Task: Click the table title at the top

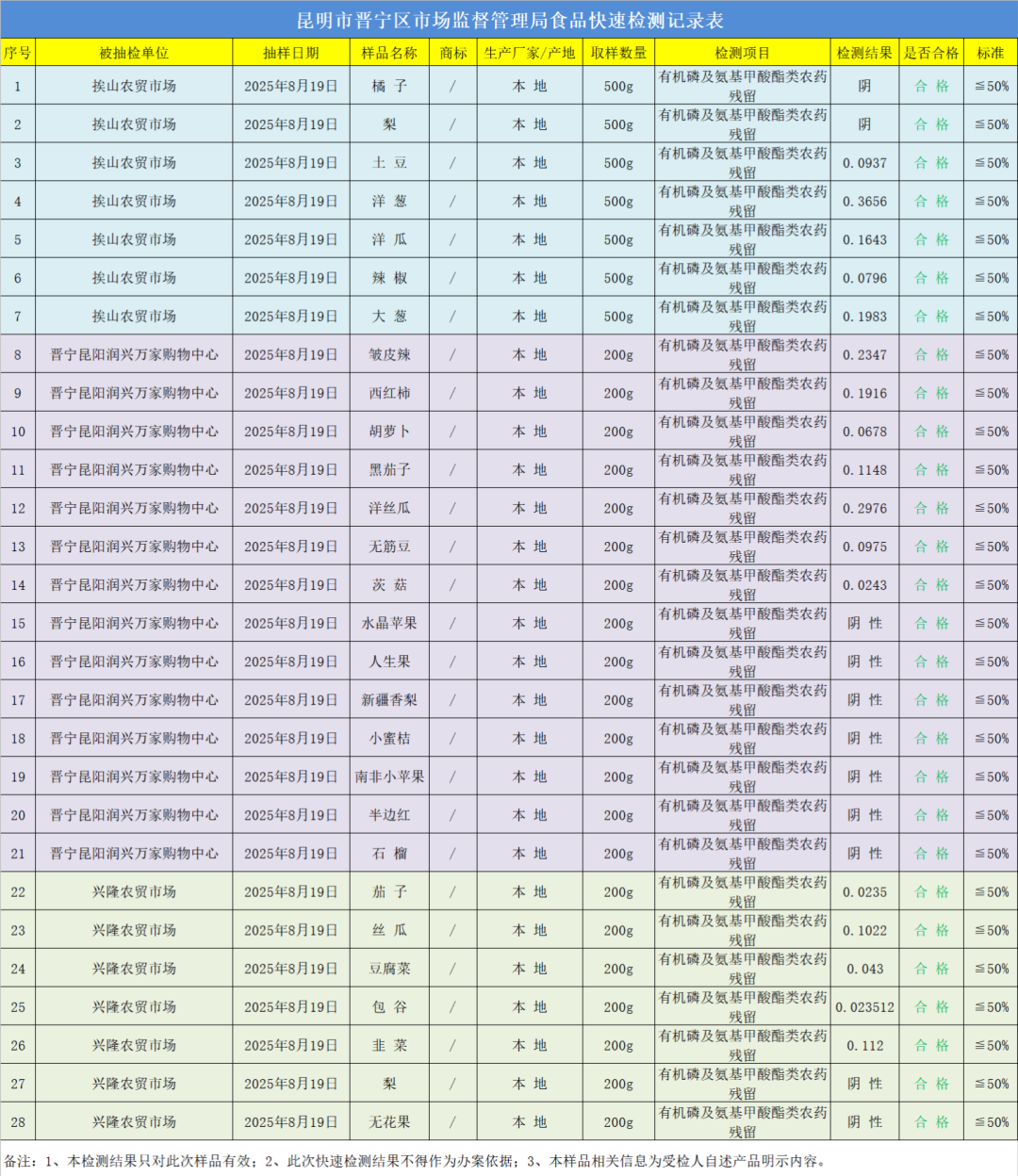Action: point(509,20)
